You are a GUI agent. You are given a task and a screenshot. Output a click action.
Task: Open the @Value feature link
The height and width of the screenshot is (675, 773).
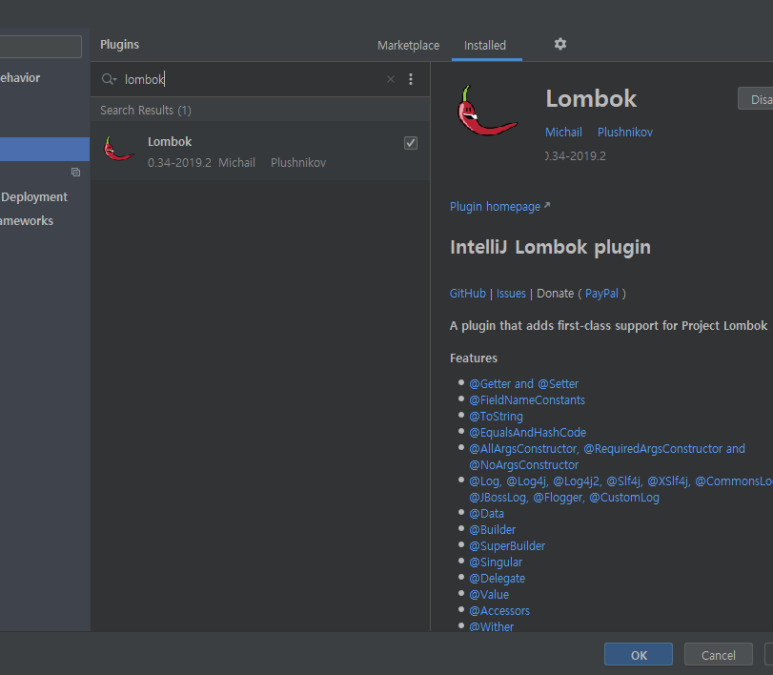tap(489, 595)
